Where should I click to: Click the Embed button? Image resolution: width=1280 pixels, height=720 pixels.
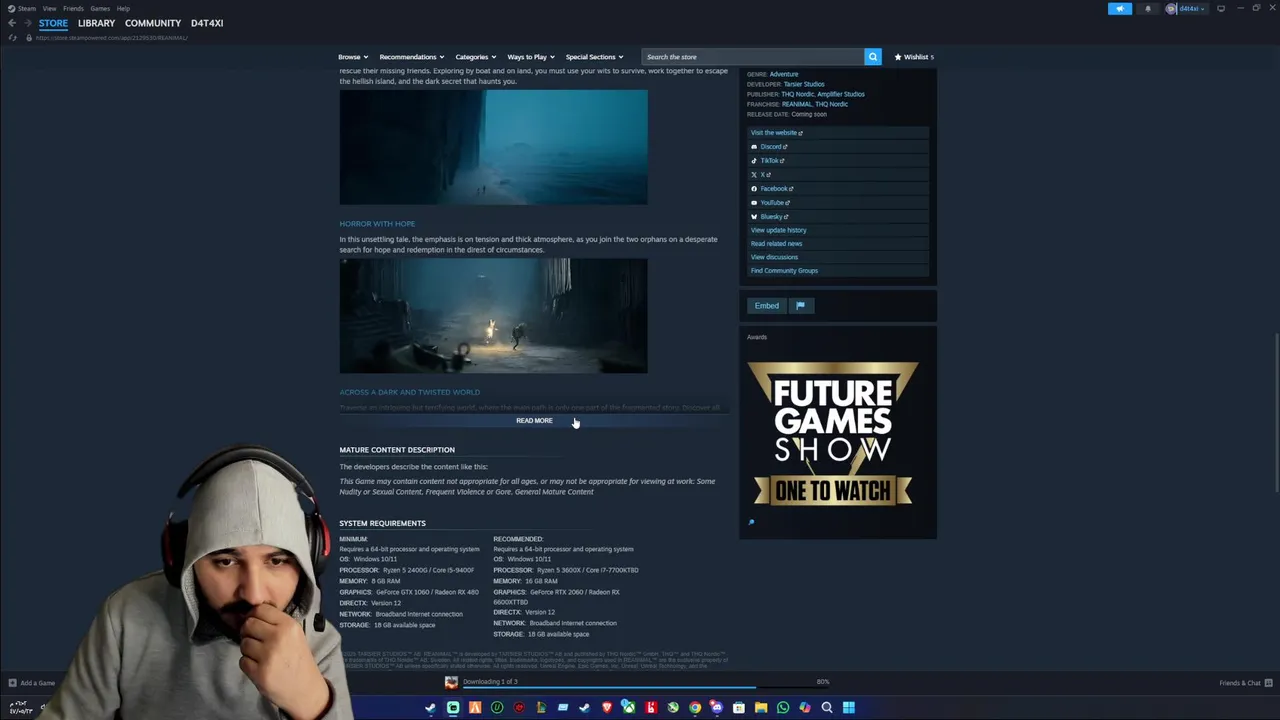[x=767, y=306]
